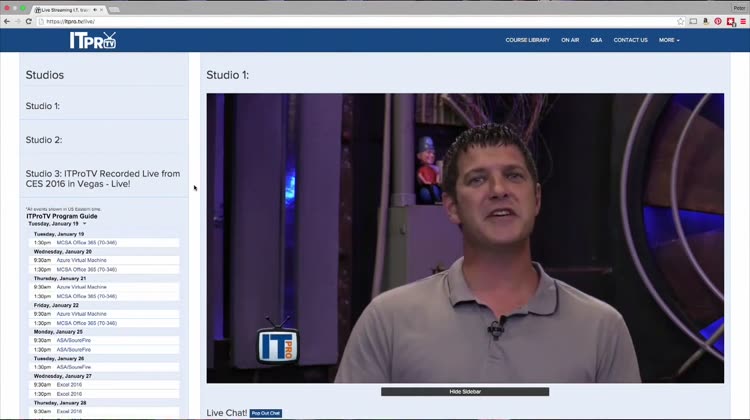Mute the tab via its audio icon
The image size is (750, 420).
[x=95, y=10]
